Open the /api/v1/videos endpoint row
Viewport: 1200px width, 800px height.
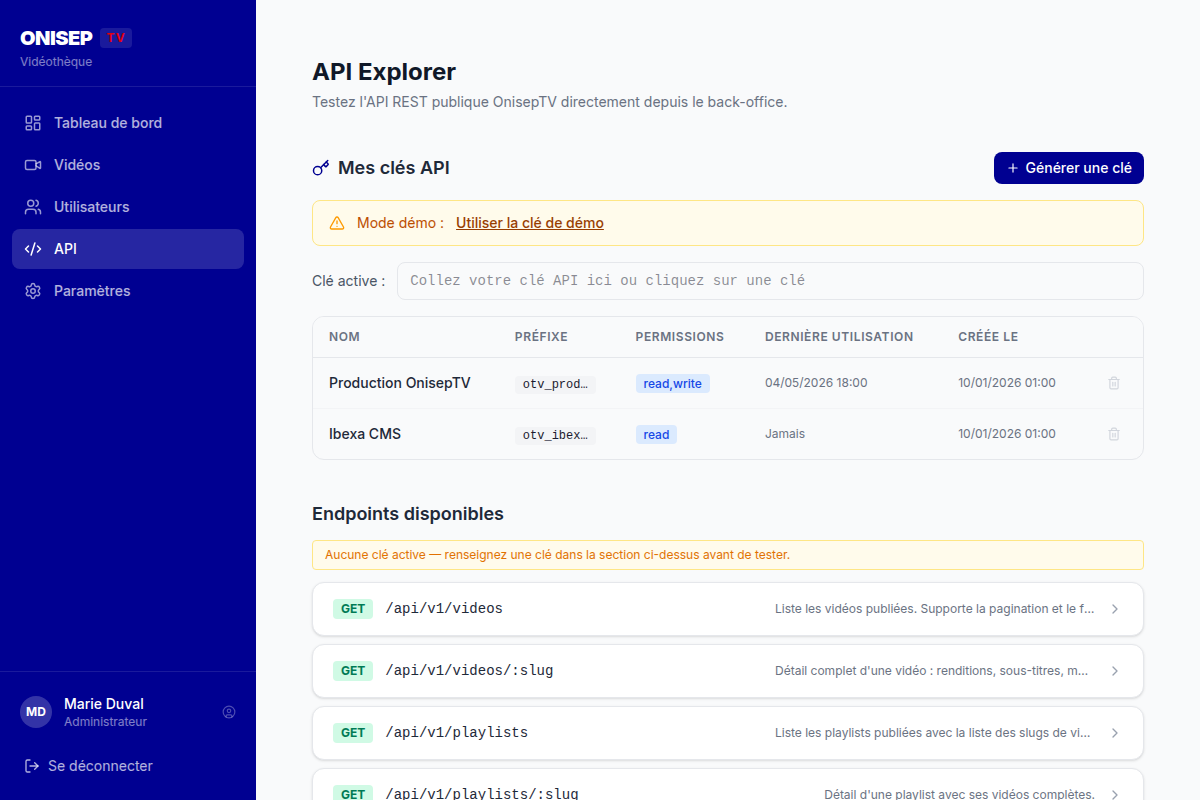point(728,609)
